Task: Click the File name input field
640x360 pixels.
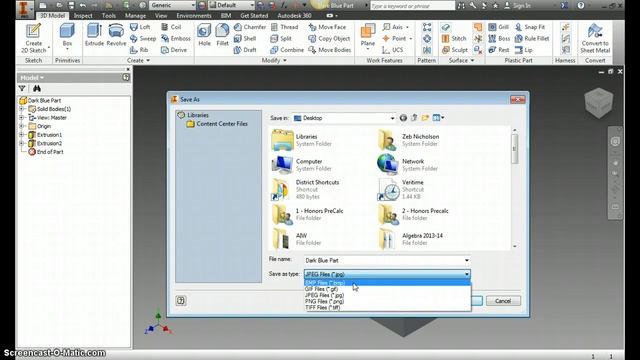Action: pyautogui.click(x=387, y=260)
